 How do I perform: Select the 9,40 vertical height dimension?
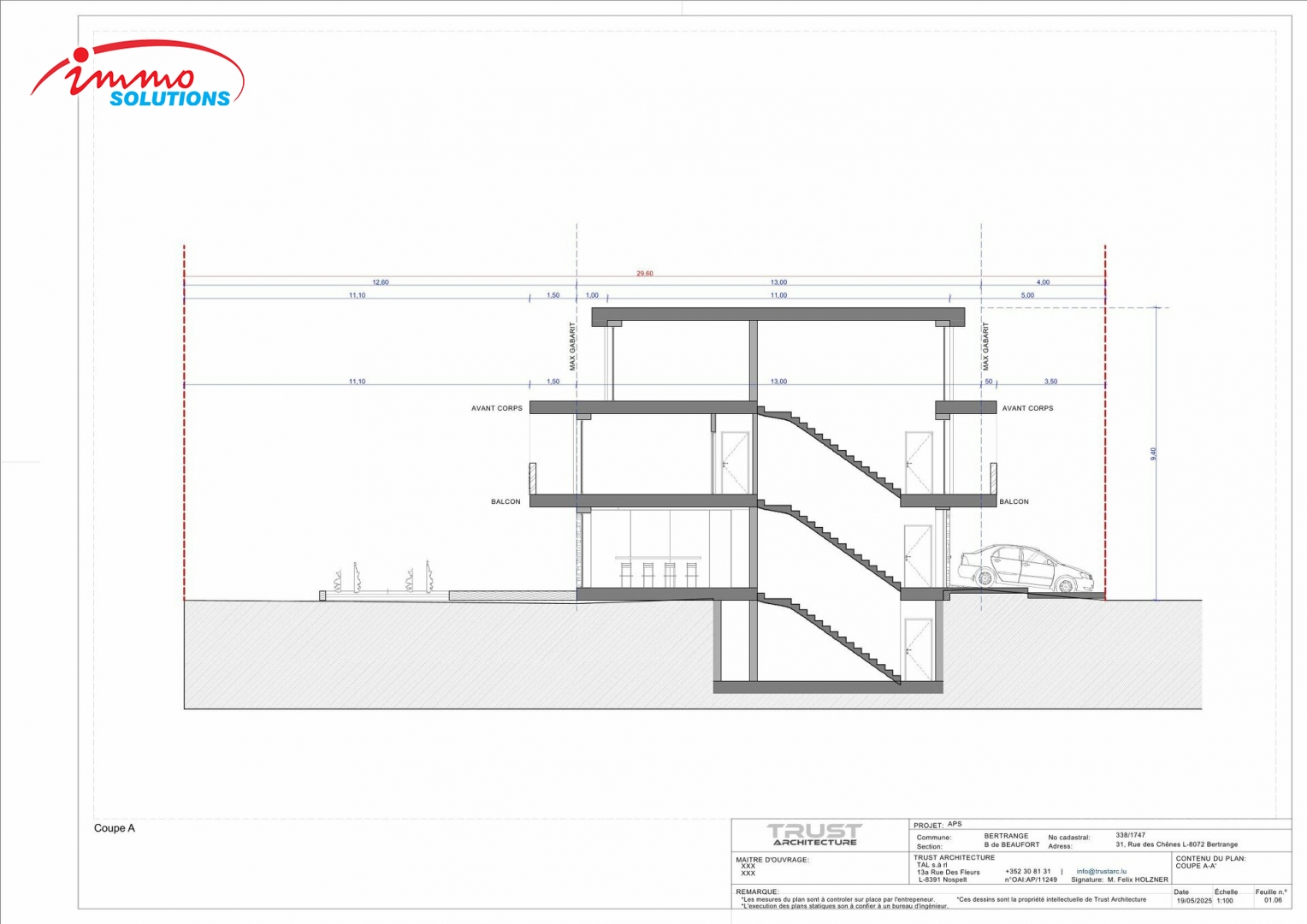[1153, 453]
